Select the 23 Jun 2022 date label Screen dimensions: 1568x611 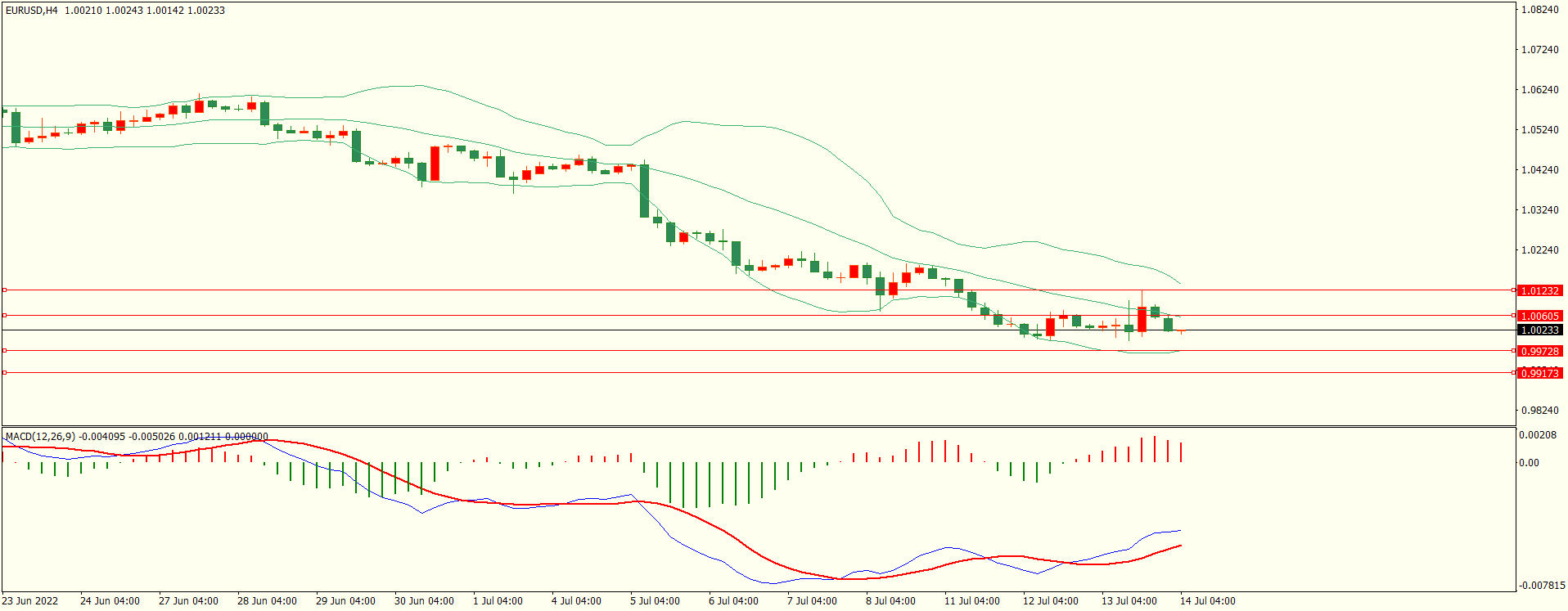point(30,601)
